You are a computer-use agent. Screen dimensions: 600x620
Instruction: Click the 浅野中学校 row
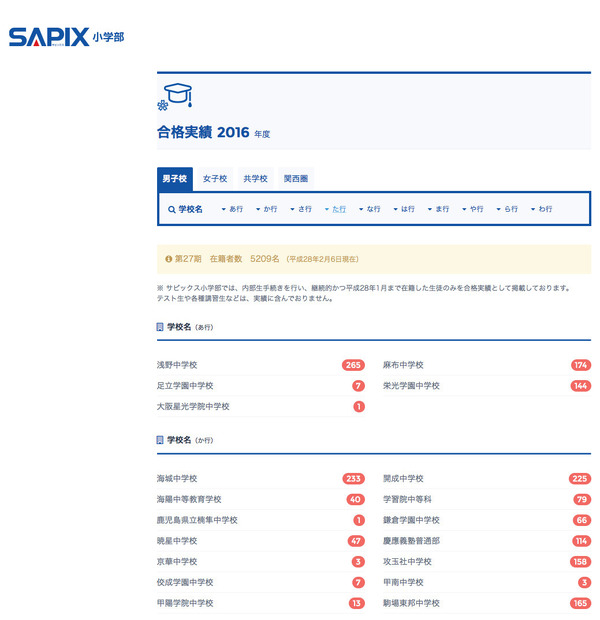pyautogui.click(x=261, y=365)
